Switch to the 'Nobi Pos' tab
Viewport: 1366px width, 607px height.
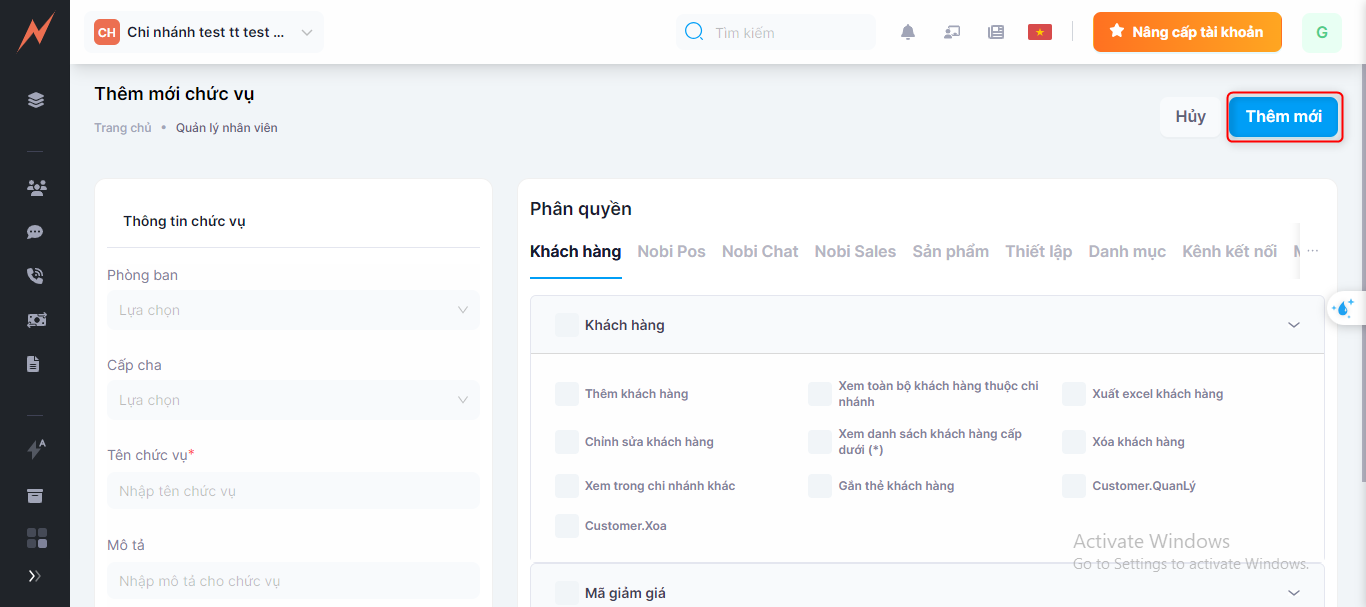pyautogui.click(x=671, y=252)
